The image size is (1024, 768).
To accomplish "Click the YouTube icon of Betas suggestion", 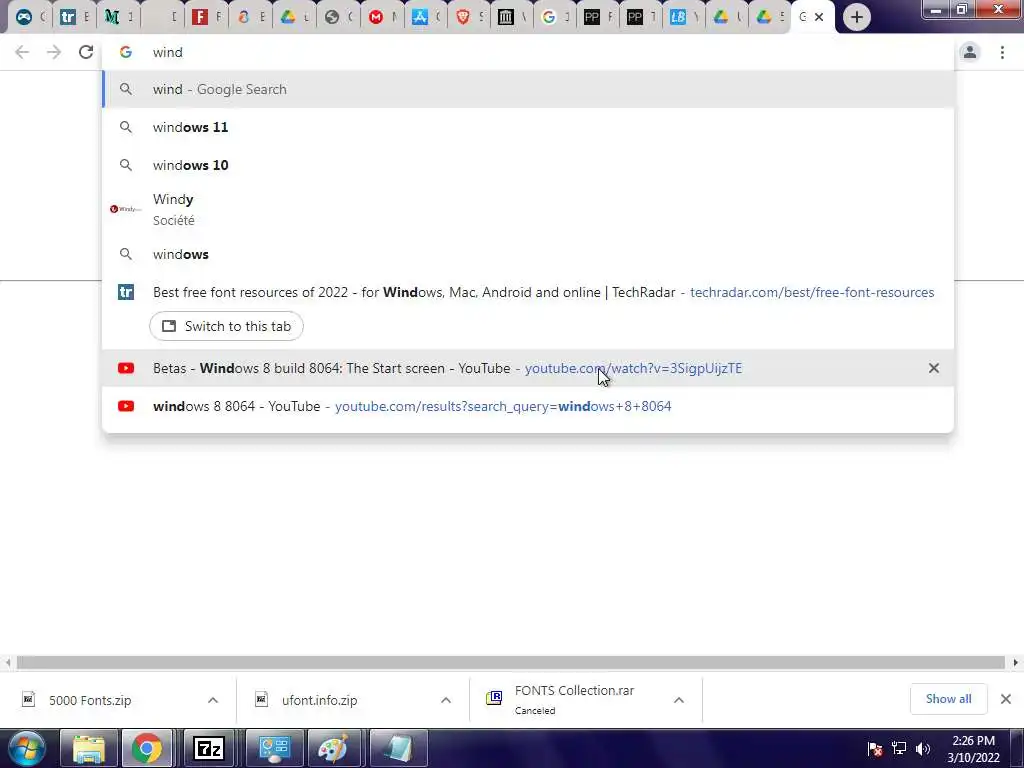I will 126,368.
